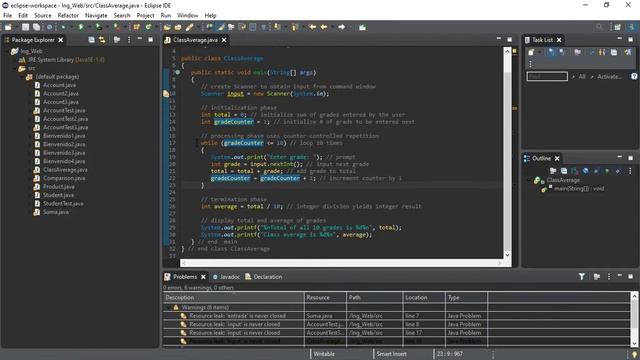This screenshot has height=360, width=640.
Task: Open the Project menu
Action: tap(145, 16)
